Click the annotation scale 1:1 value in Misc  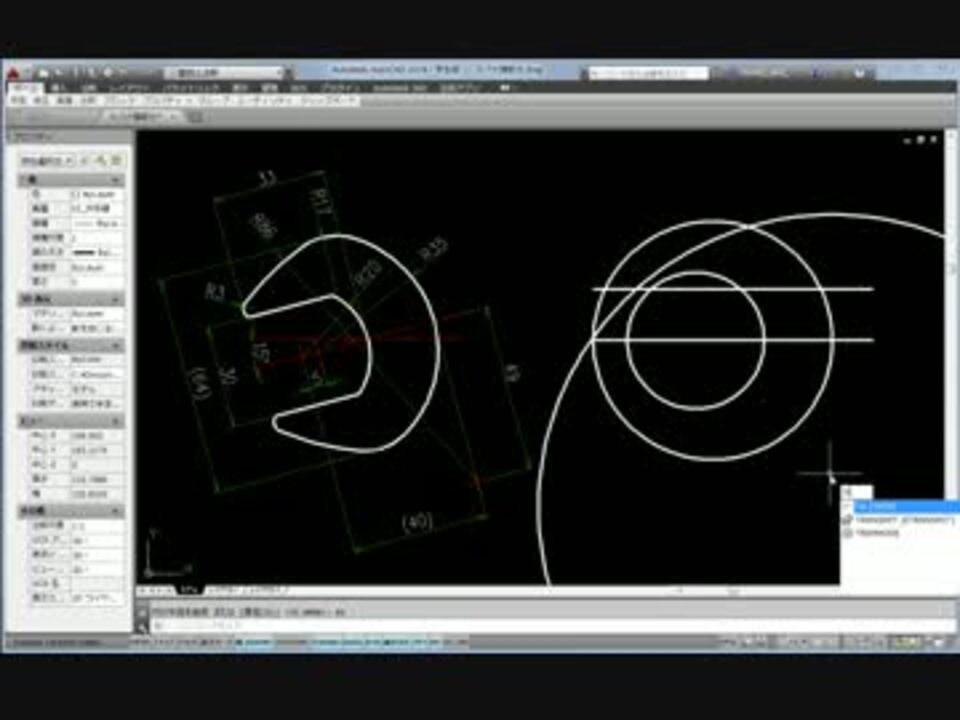click(96, 525)
